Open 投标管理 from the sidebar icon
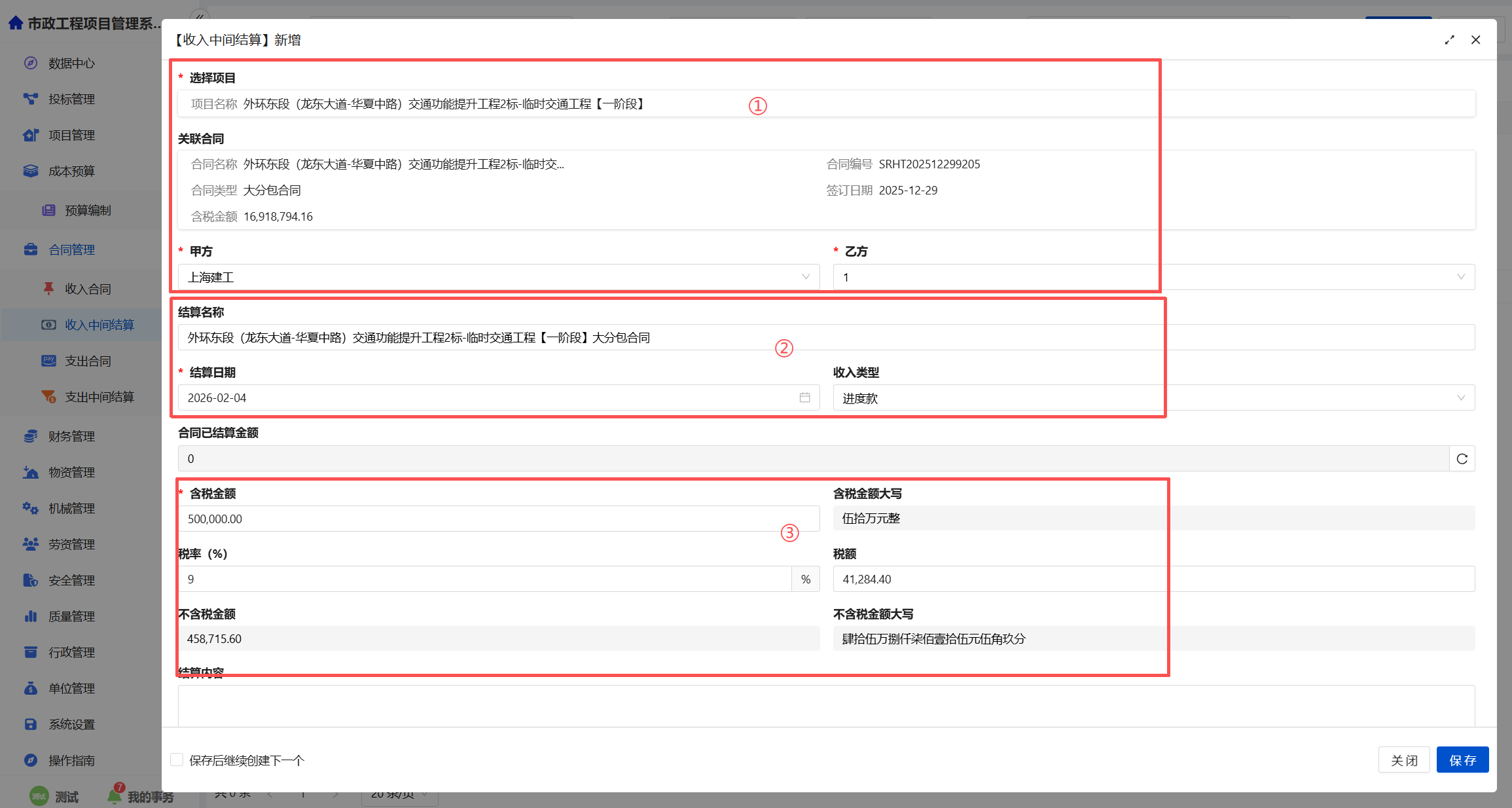The image size is (1512, 808). (x=31, y=99)
